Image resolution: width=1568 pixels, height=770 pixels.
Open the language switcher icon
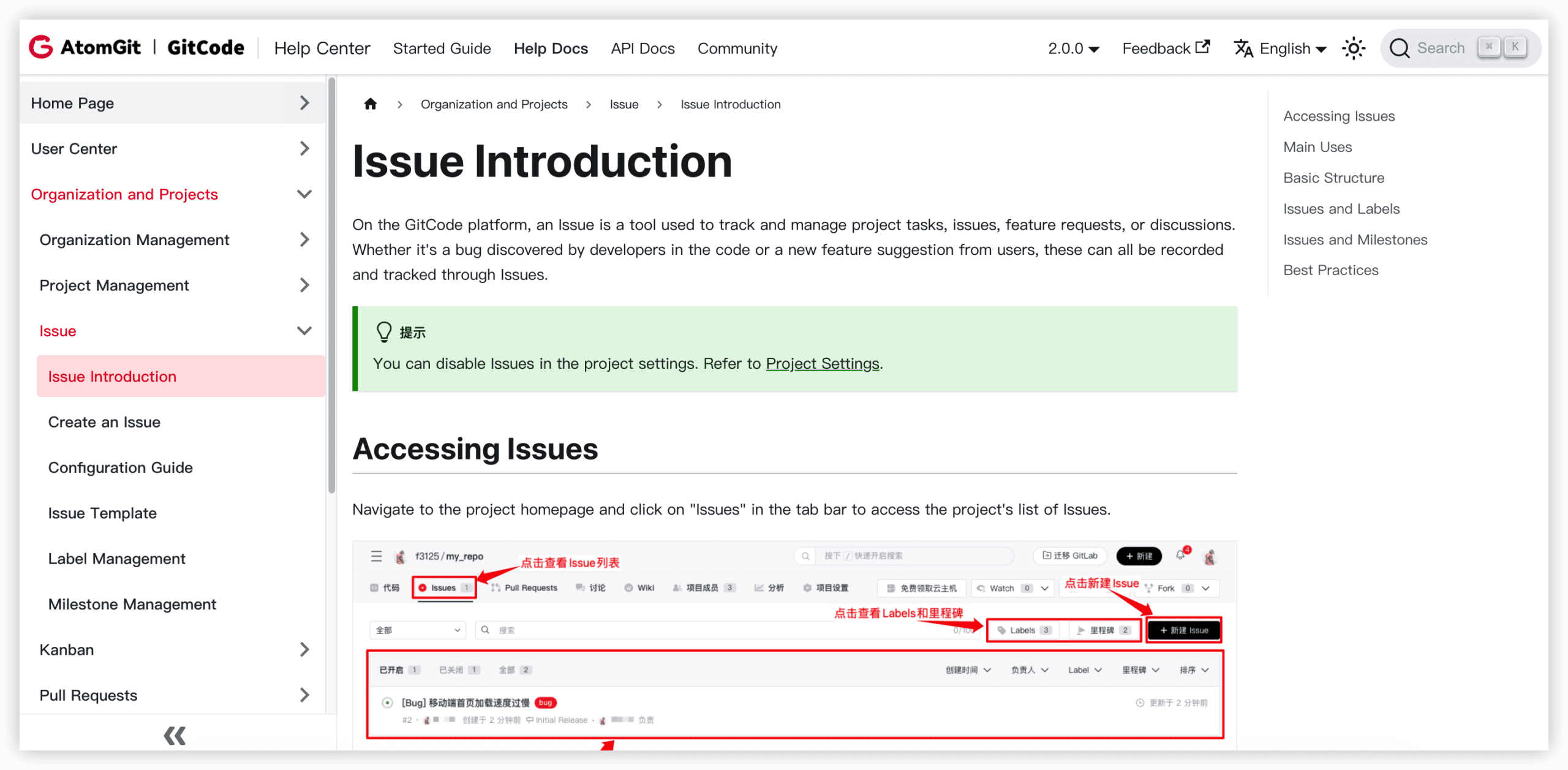pyautogui.click(x=1243, y=48)
